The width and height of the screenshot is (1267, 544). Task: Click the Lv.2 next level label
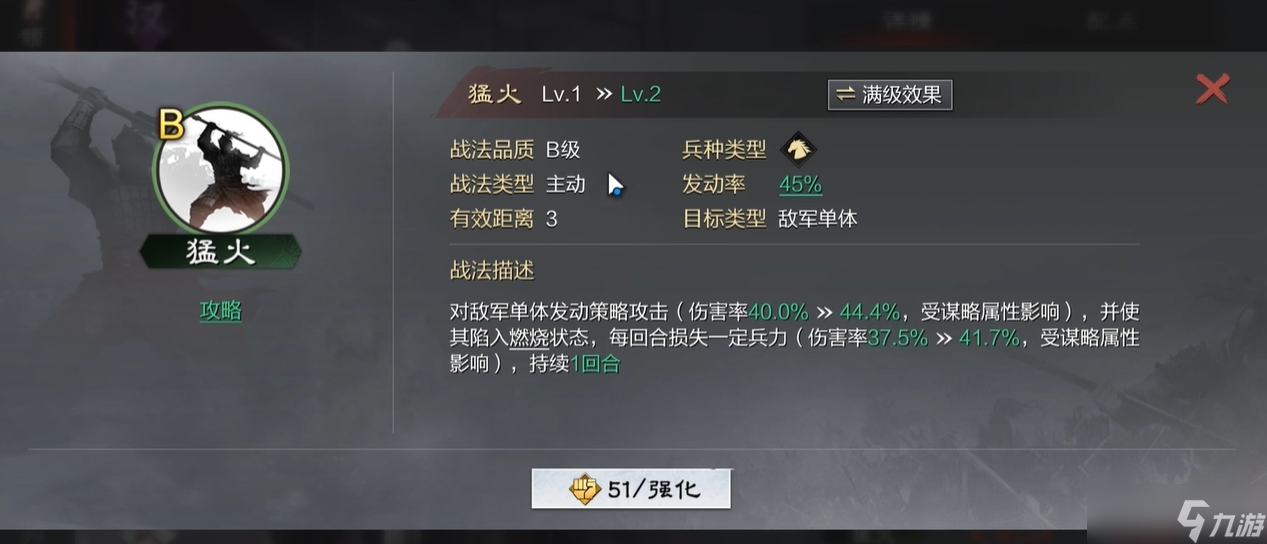(641, 94)
